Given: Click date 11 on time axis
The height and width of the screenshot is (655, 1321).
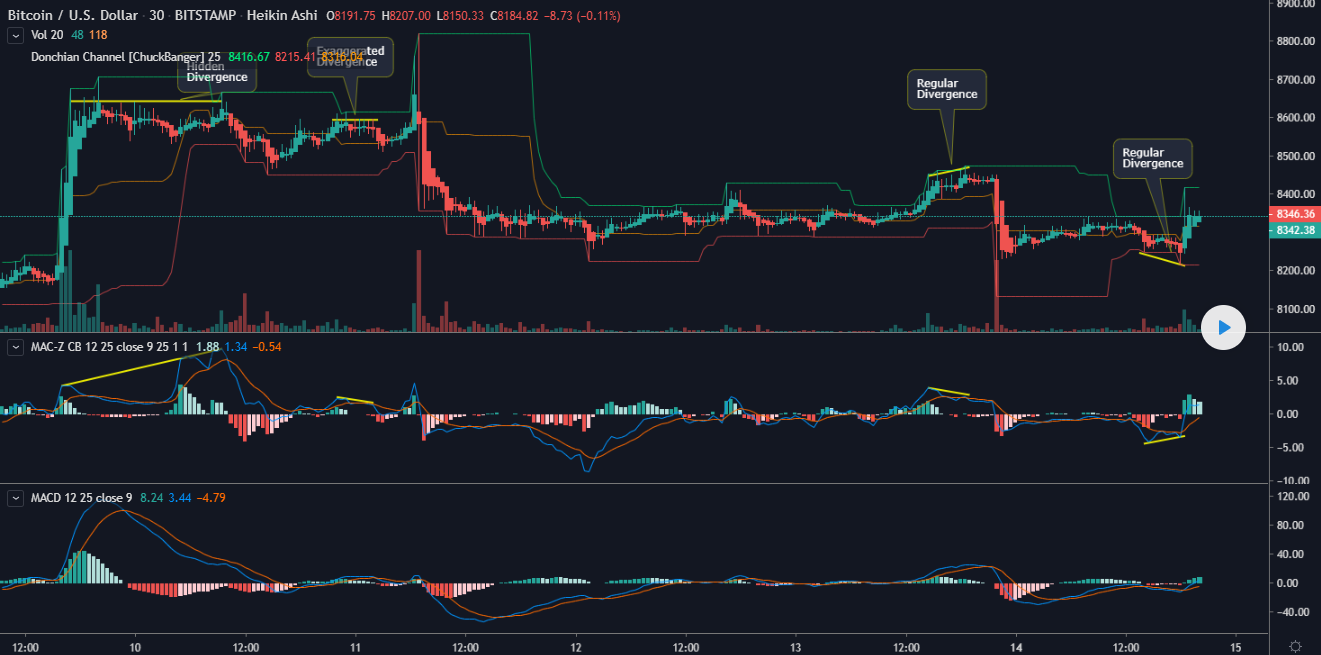Looking at the screenshot, I should click(354, 646).
